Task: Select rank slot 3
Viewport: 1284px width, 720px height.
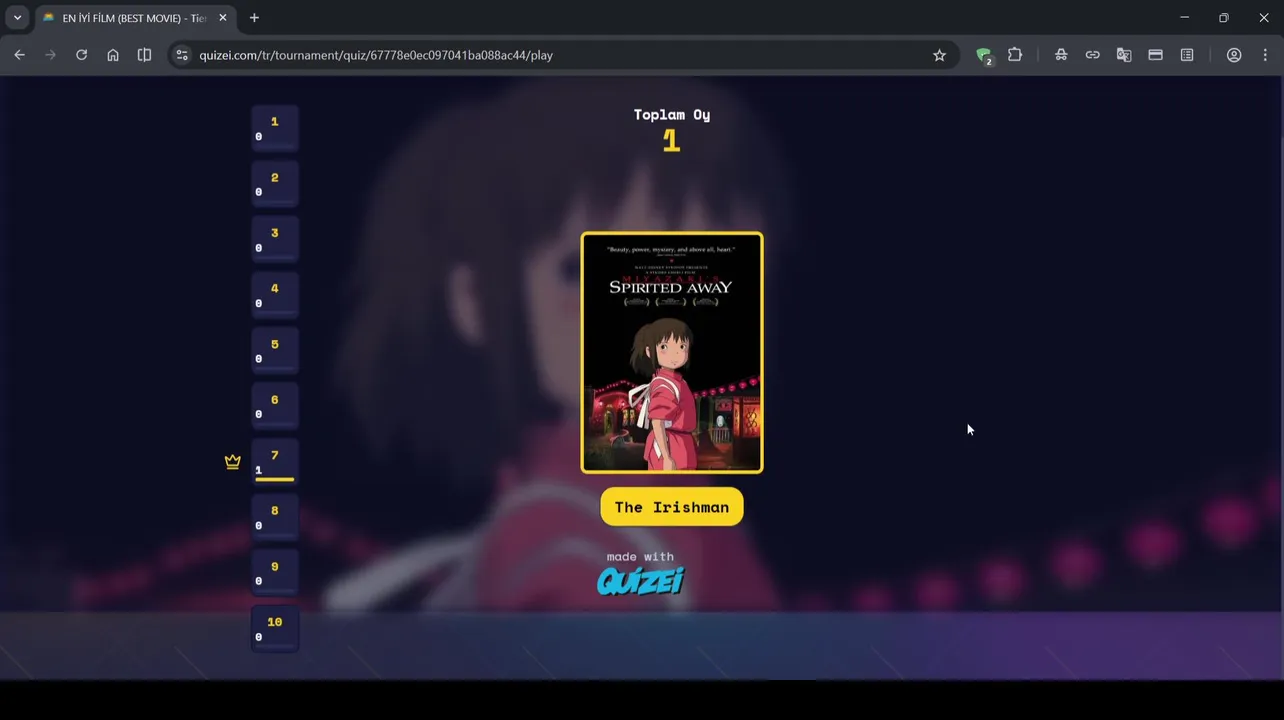Action: pyautogui.click(x=275, y=240)
